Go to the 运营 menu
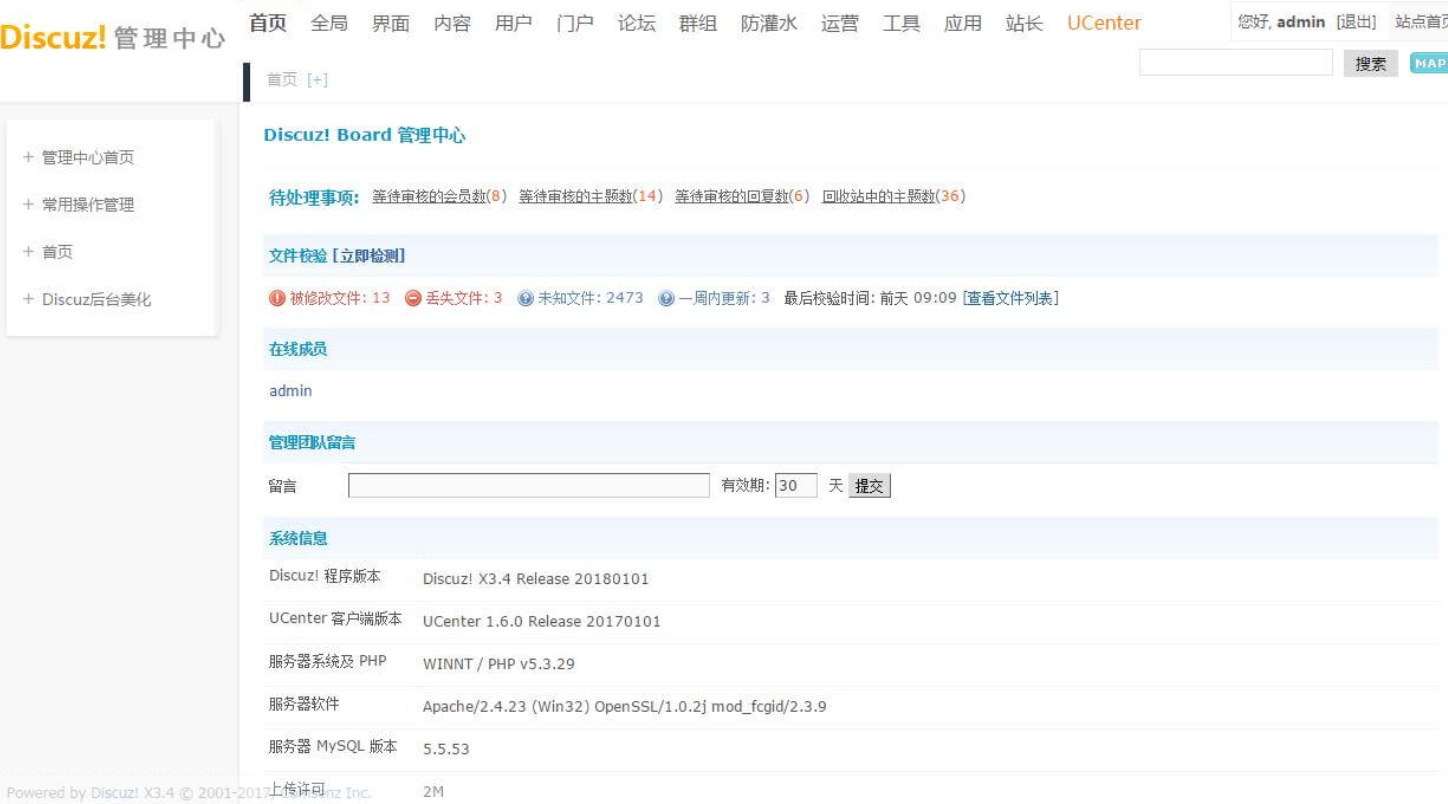The image size is (1448, 804). (x=840, y=23)
